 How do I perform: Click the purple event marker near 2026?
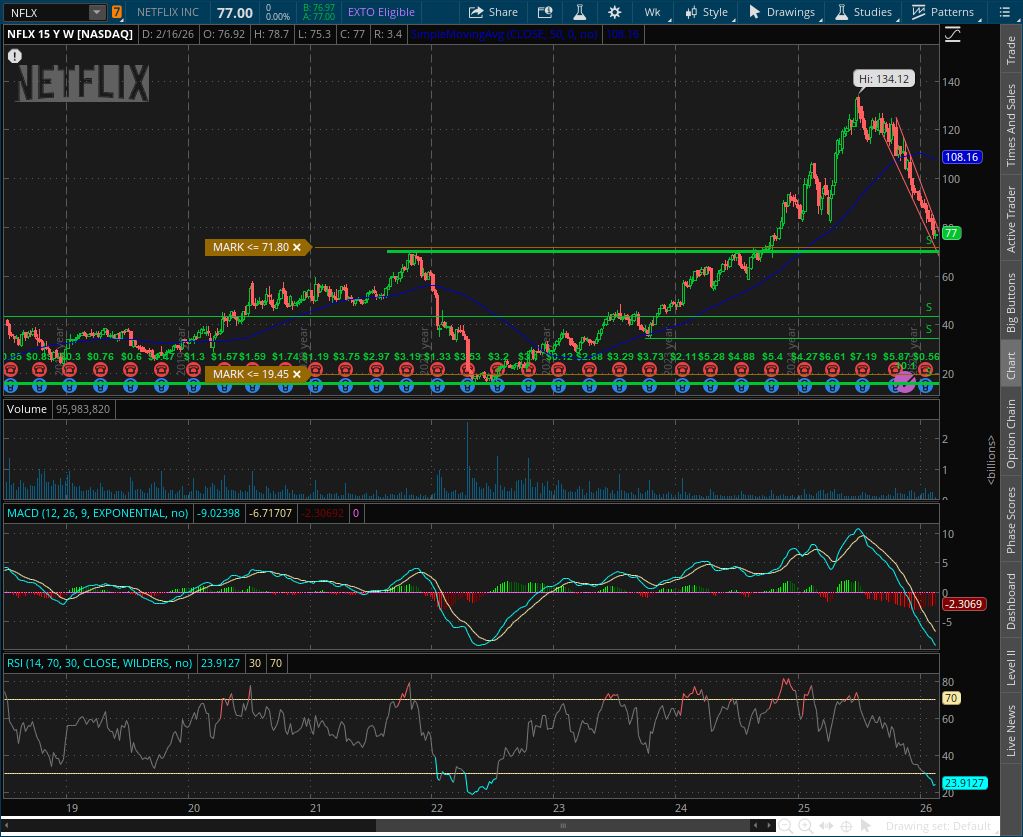coord(904,382)
